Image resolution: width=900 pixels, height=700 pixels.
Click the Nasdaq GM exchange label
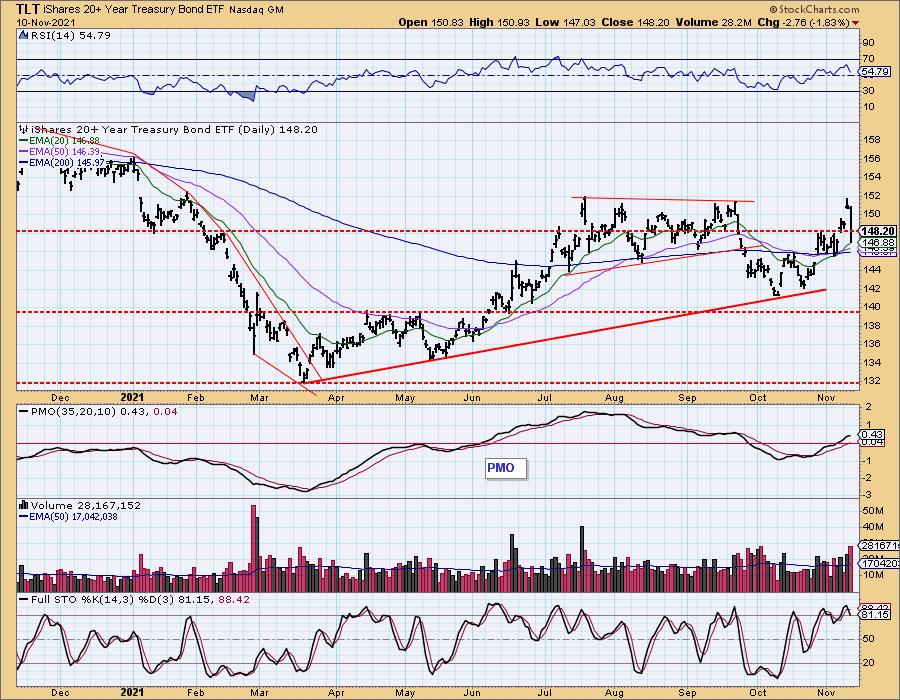[257, 10]
